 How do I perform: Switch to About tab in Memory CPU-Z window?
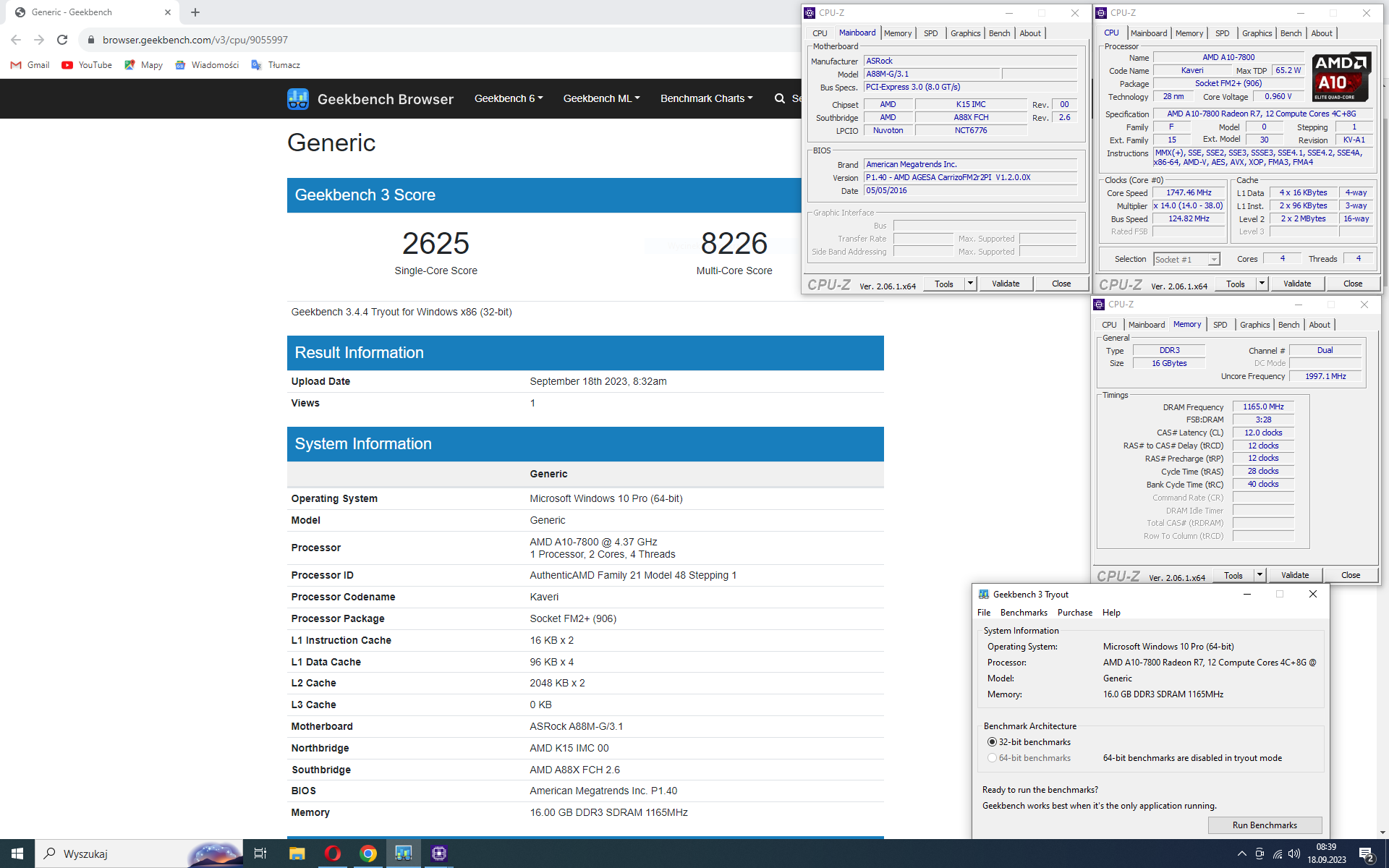click(x=1319, y=325)
